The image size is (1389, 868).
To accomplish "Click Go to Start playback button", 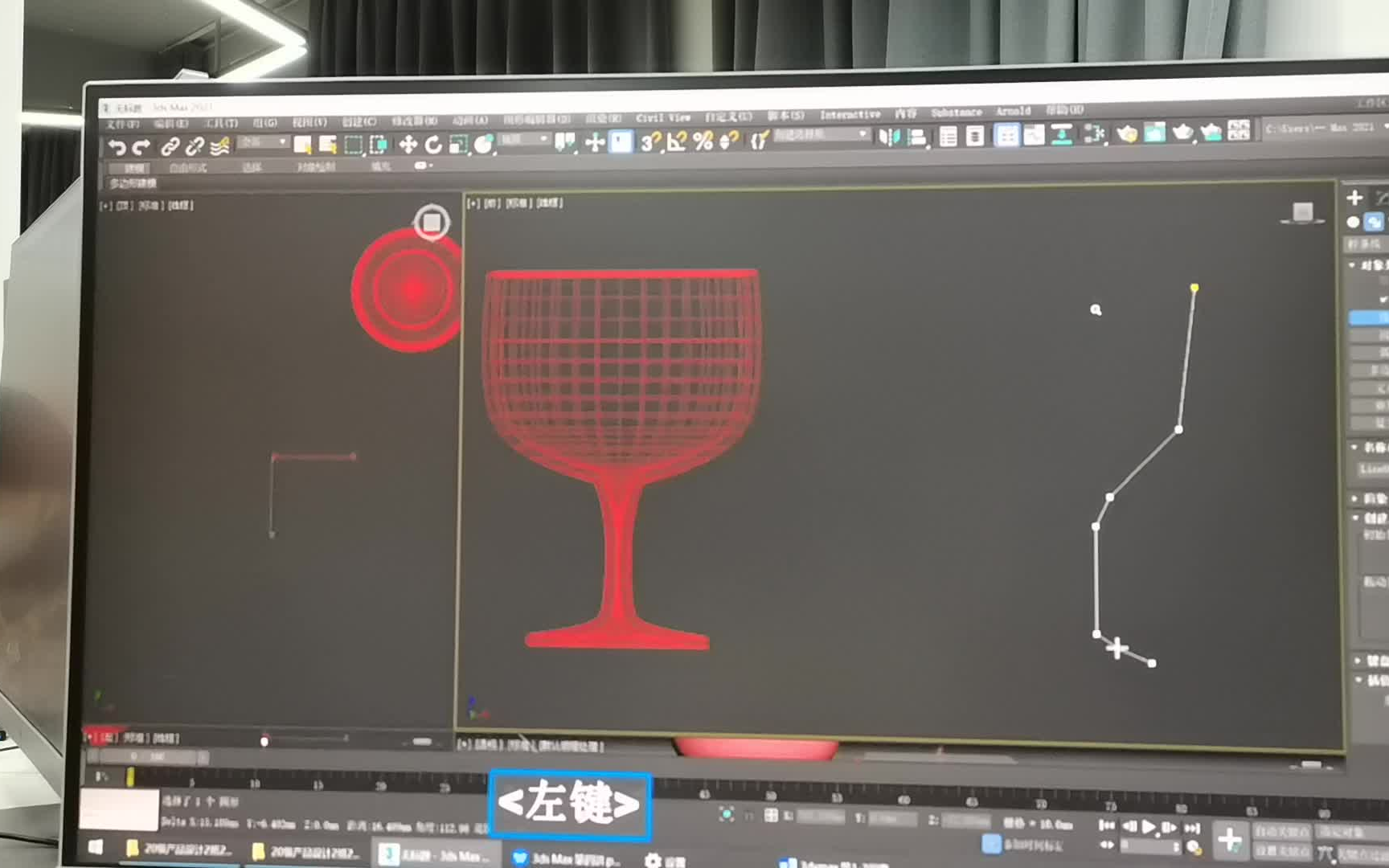I will point(1107,825).
